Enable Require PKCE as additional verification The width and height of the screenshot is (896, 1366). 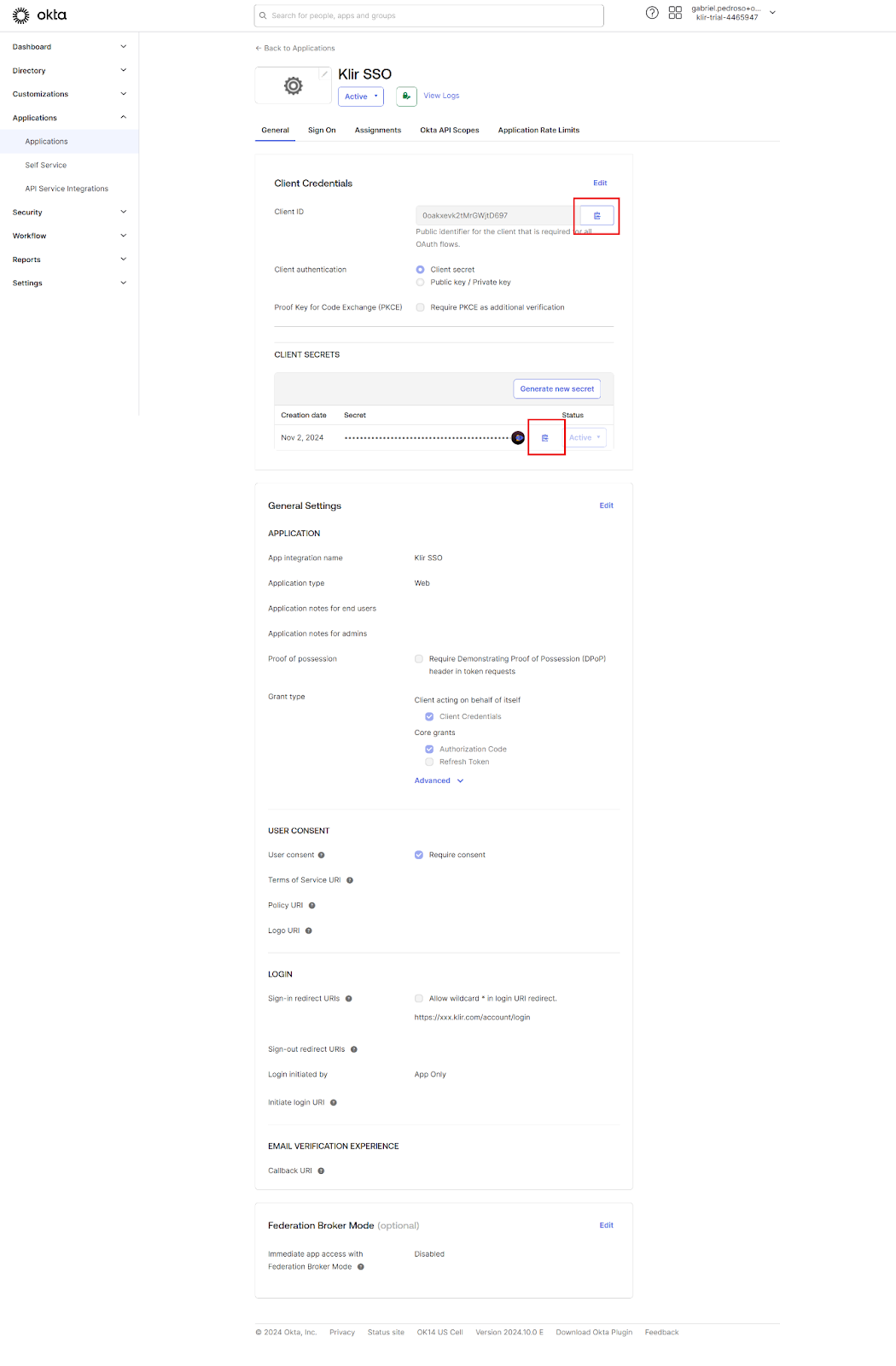pos(420,307)
